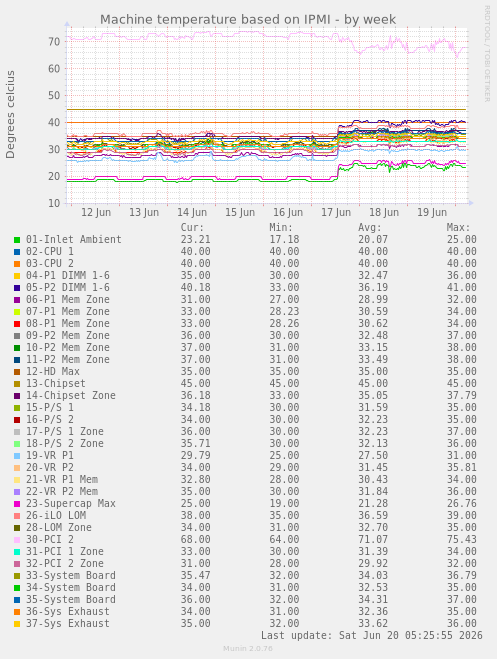Image resolution: width=497 pixels, height=659 pixels.
Task: Click the '11-P2 Mem Zone' legend label
Action: [x=68, y=359]
